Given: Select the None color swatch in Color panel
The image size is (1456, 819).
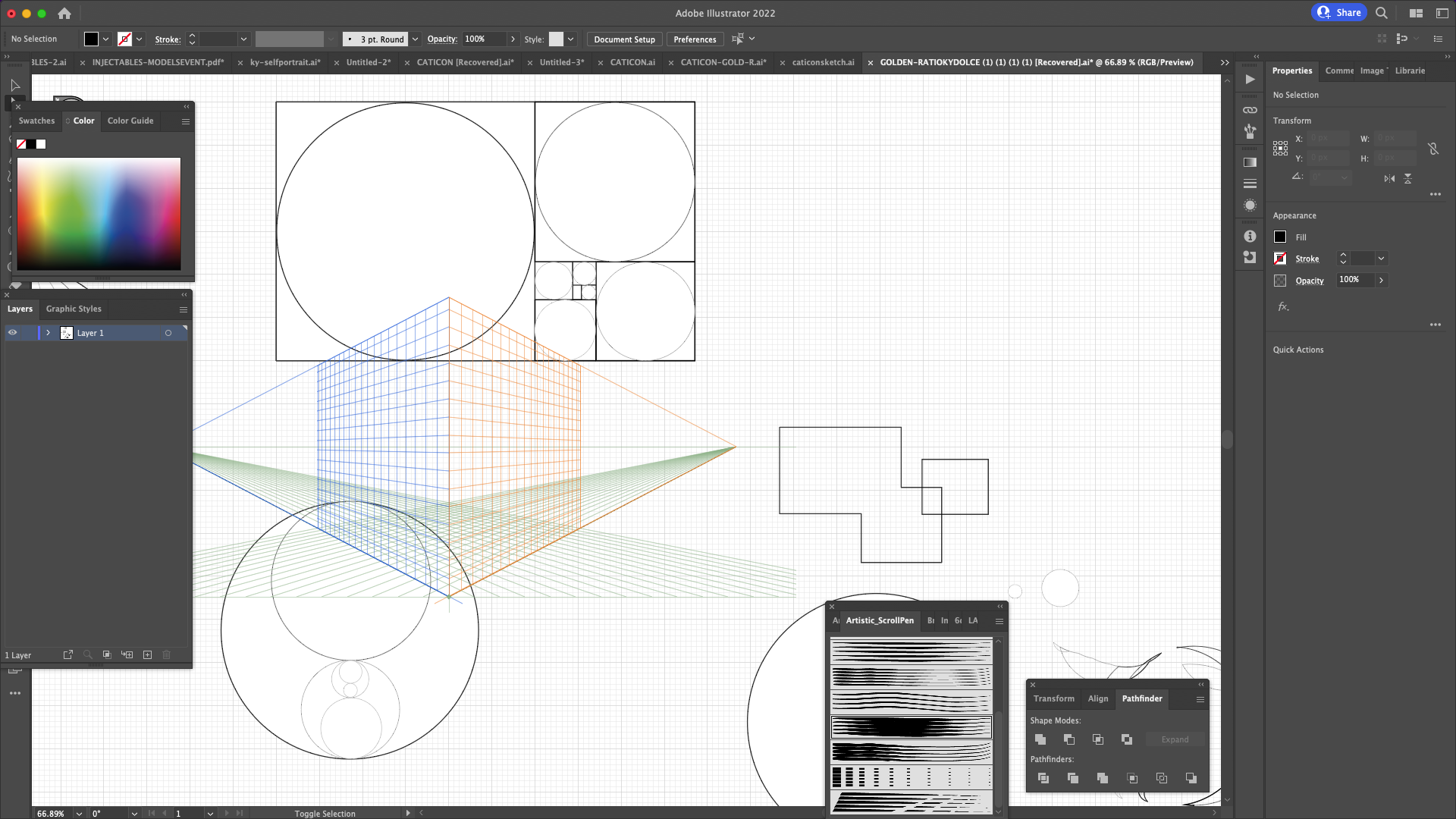Looking at the screenshot, I should (21, 144).
